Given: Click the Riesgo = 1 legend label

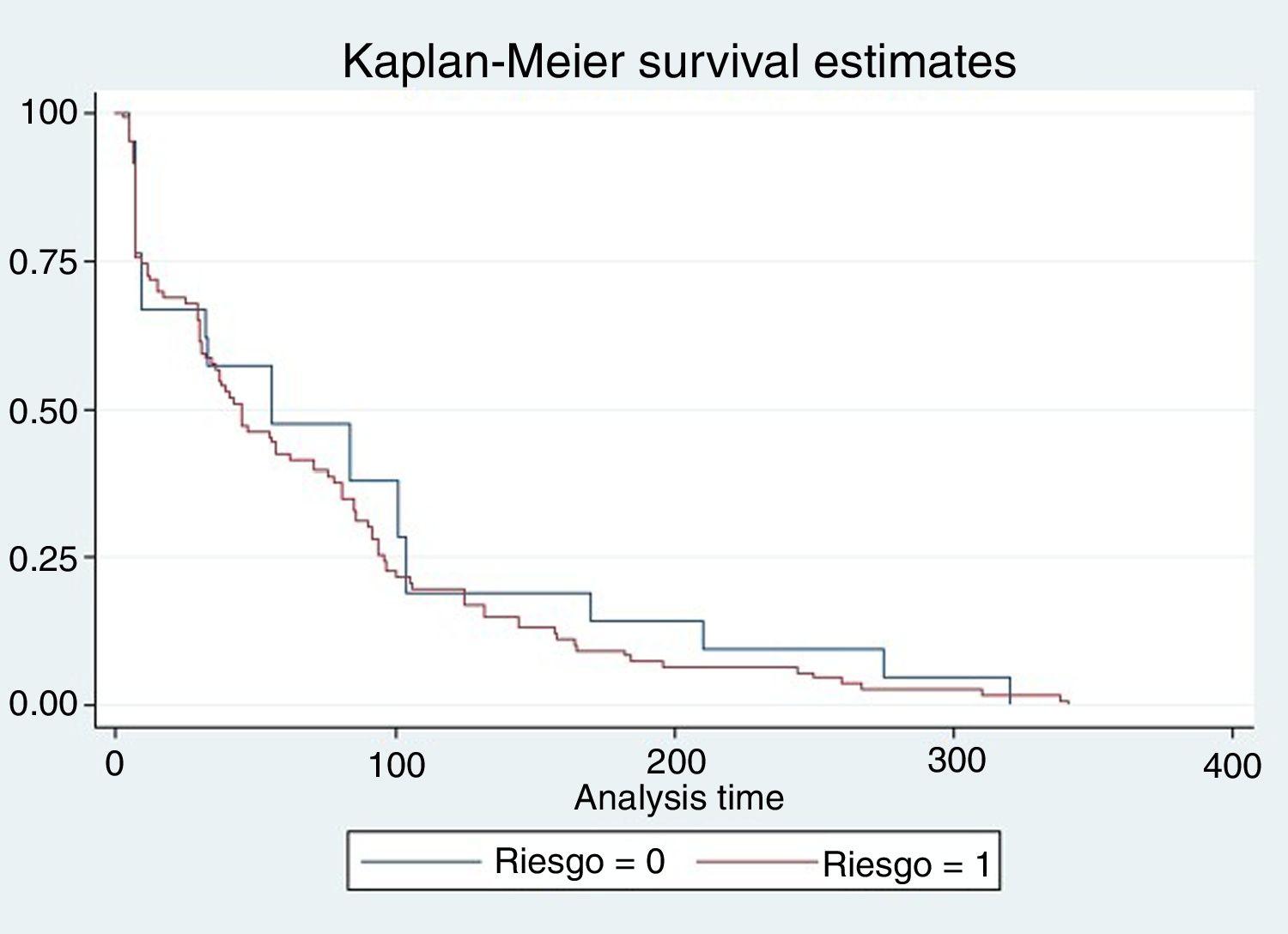Looking at the screenshot, I should point(907,864).
